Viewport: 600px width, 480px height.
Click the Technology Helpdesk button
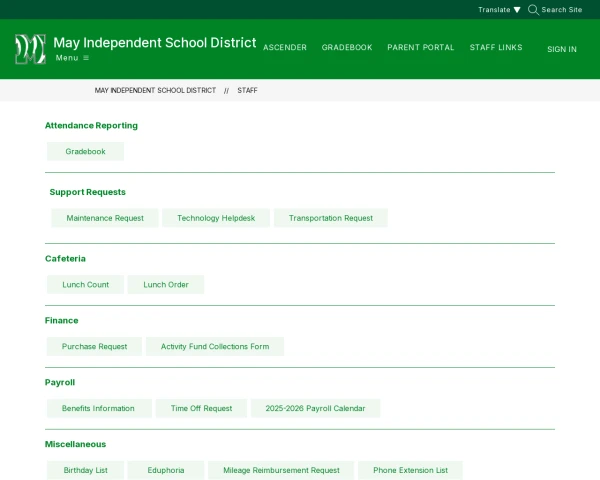click(x=216, y=218)
